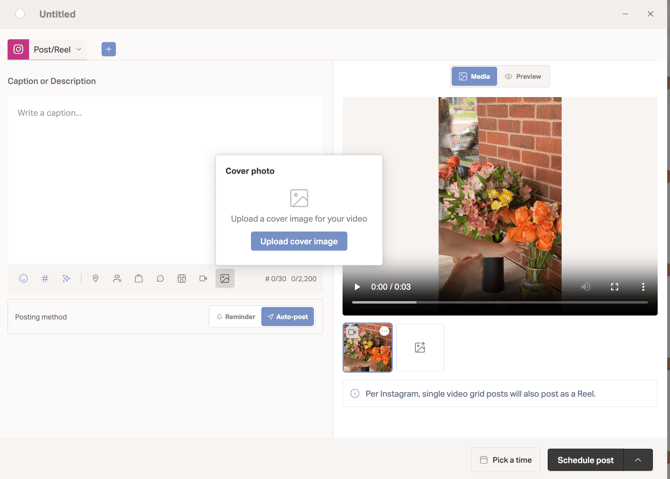
Task: Select Reminder posting method
Action: pyautogui.click(x=236, y=317)
